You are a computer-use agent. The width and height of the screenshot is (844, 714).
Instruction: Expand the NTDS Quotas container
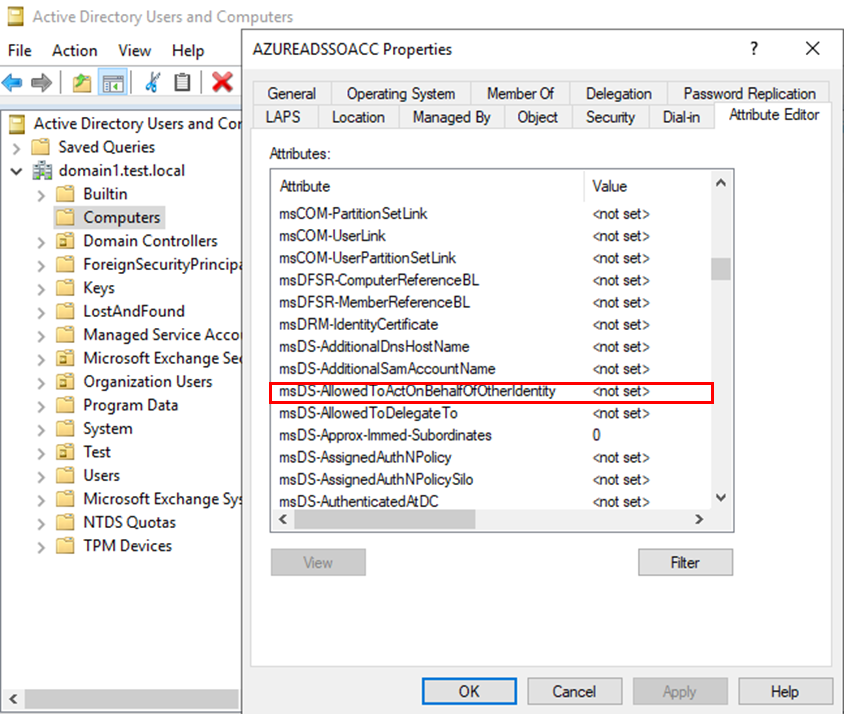coord(41,523)
